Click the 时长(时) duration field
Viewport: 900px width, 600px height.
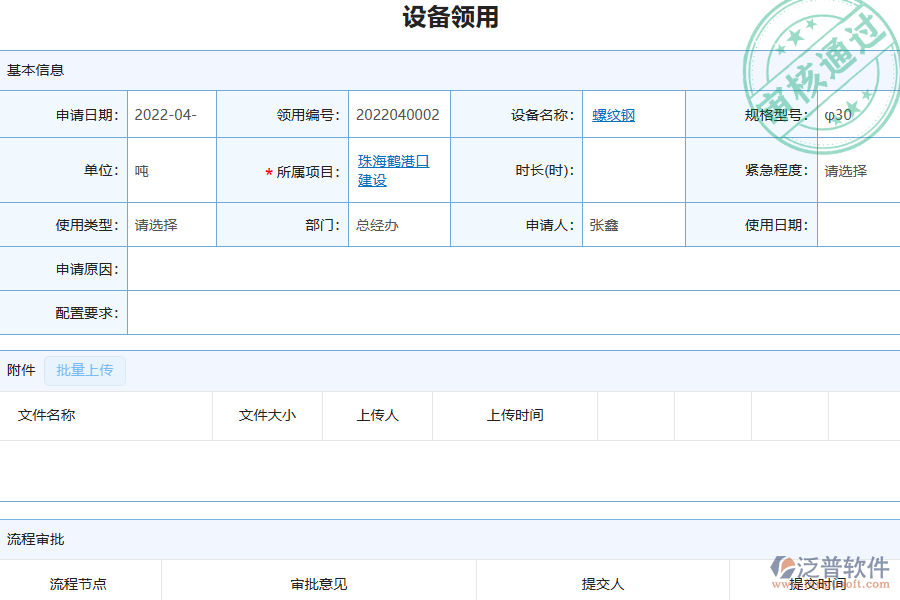coord(630,170)
